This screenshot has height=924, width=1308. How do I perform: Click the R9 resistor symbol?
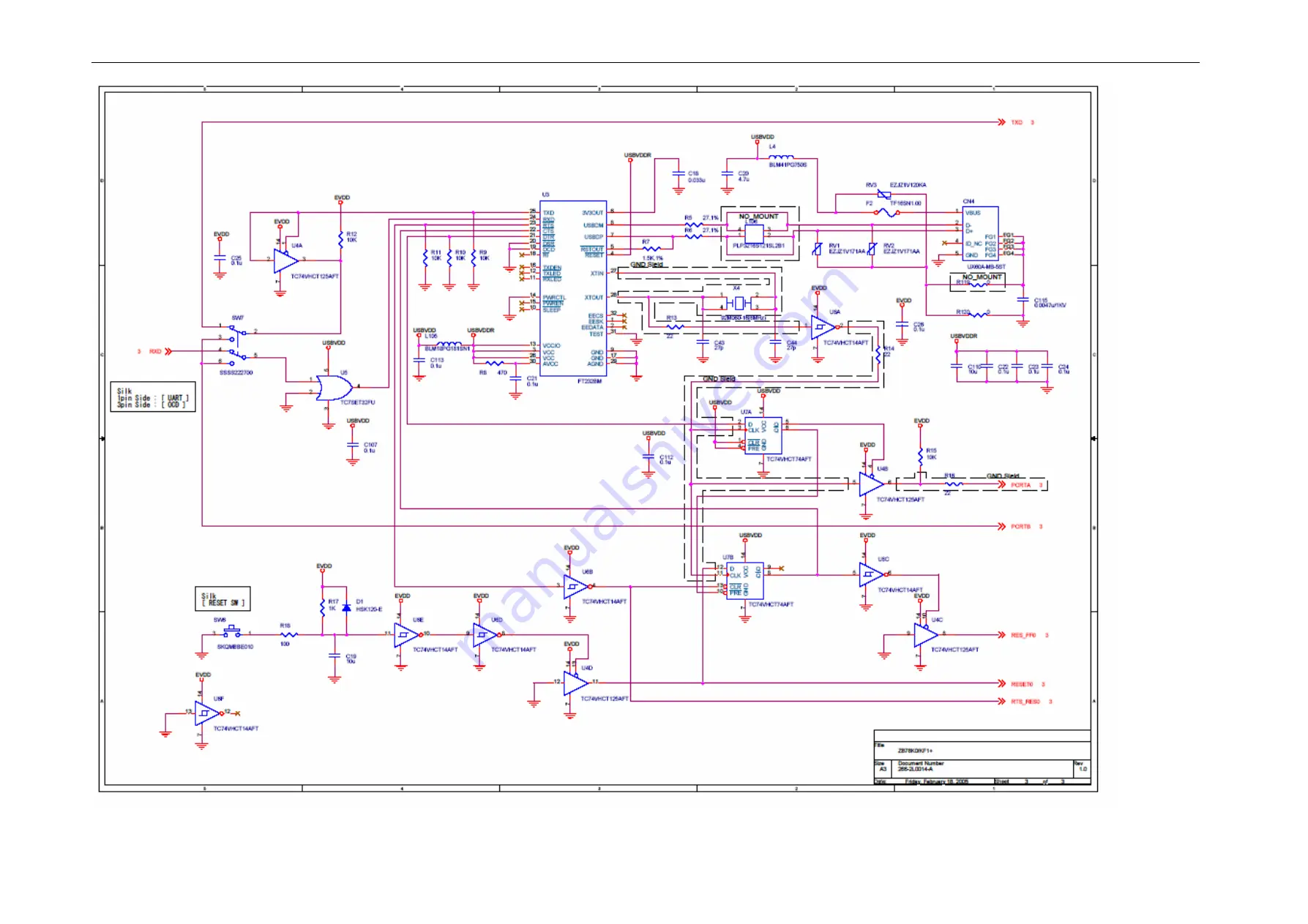click(474, 258)
